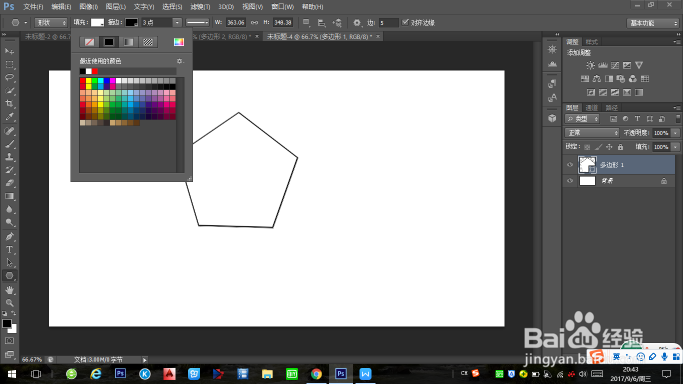
Task: Open path alignment button
Action: pyautogui.click(x=321, y=23)
